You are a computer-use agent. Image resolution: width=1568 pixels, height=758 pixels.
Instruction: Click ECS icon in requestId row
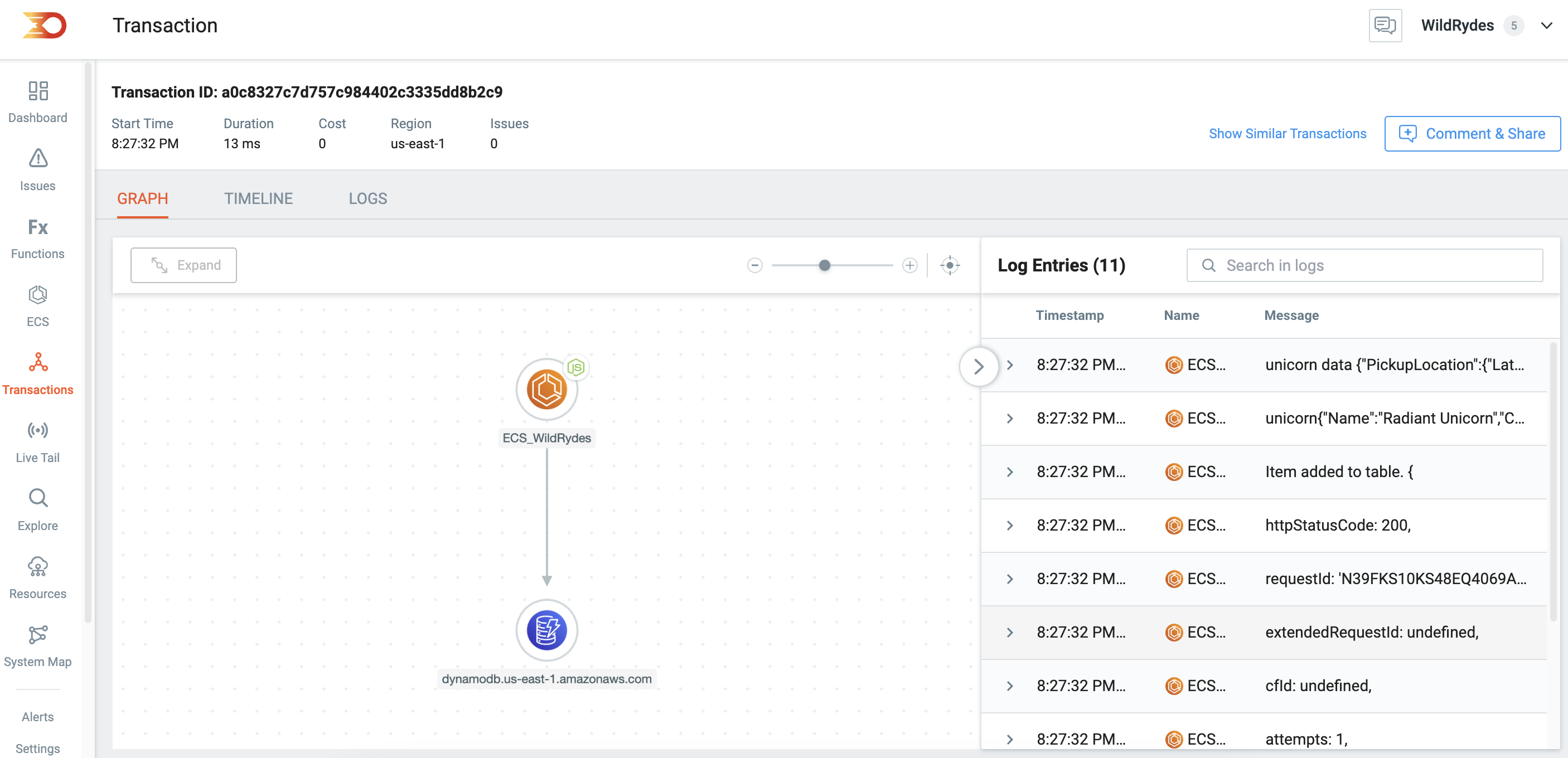[x=1174, y=579]
